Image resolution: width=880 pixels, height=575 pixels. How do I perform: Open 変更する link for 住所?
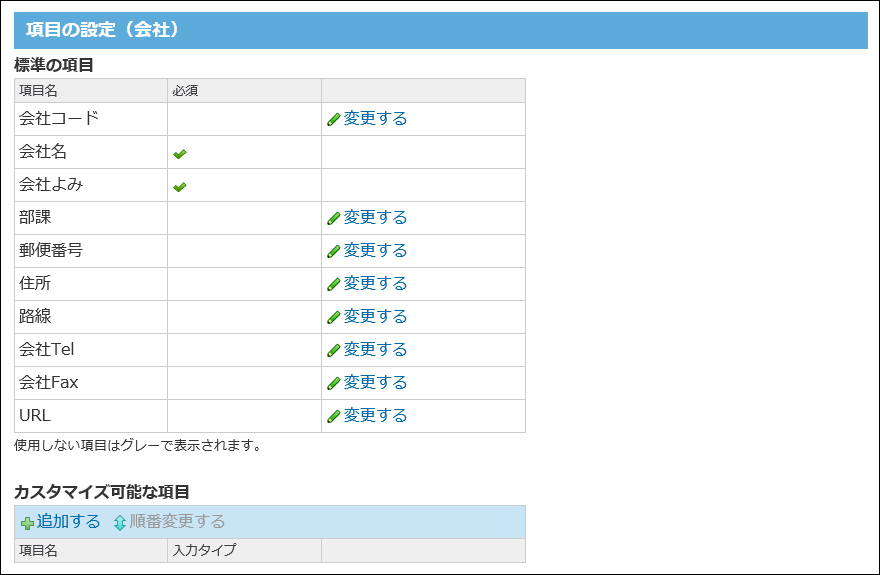tap(375, 283)
